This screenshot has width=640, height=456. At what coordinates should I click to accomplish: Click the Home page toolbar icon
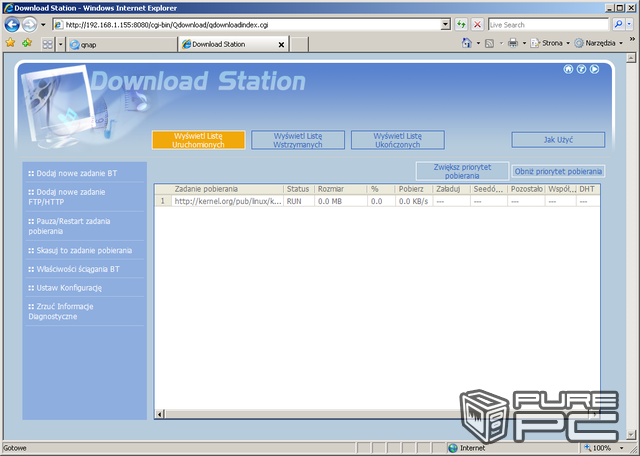coord(467,43)
